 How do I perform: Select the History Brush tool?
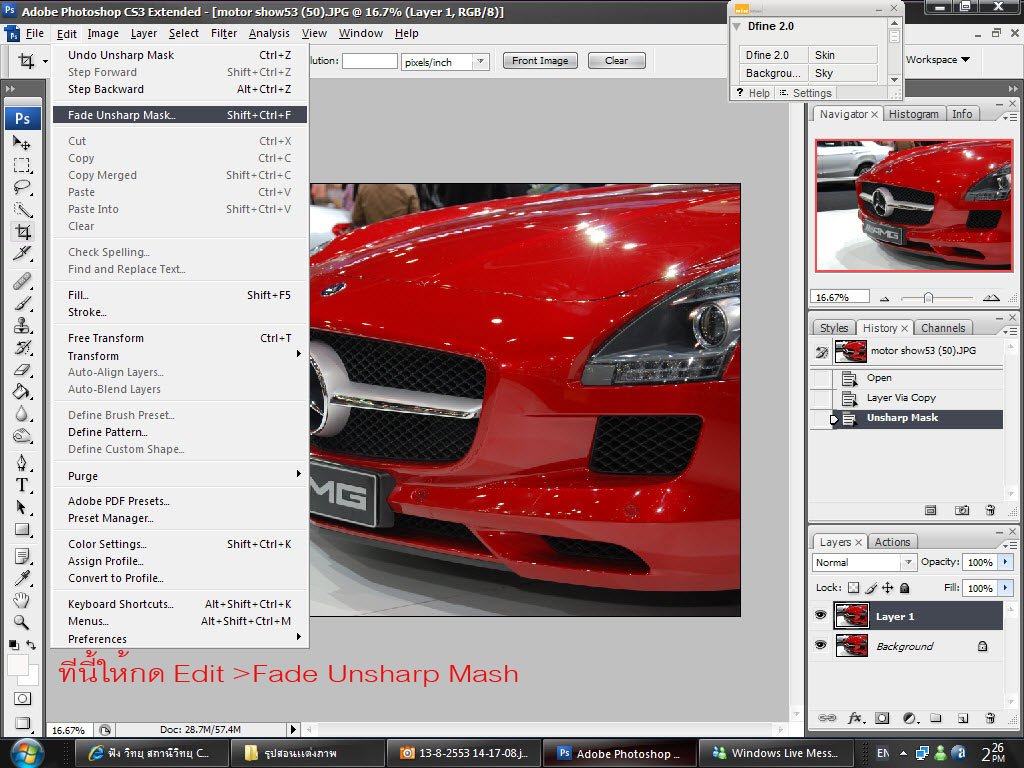click(22, 347)
